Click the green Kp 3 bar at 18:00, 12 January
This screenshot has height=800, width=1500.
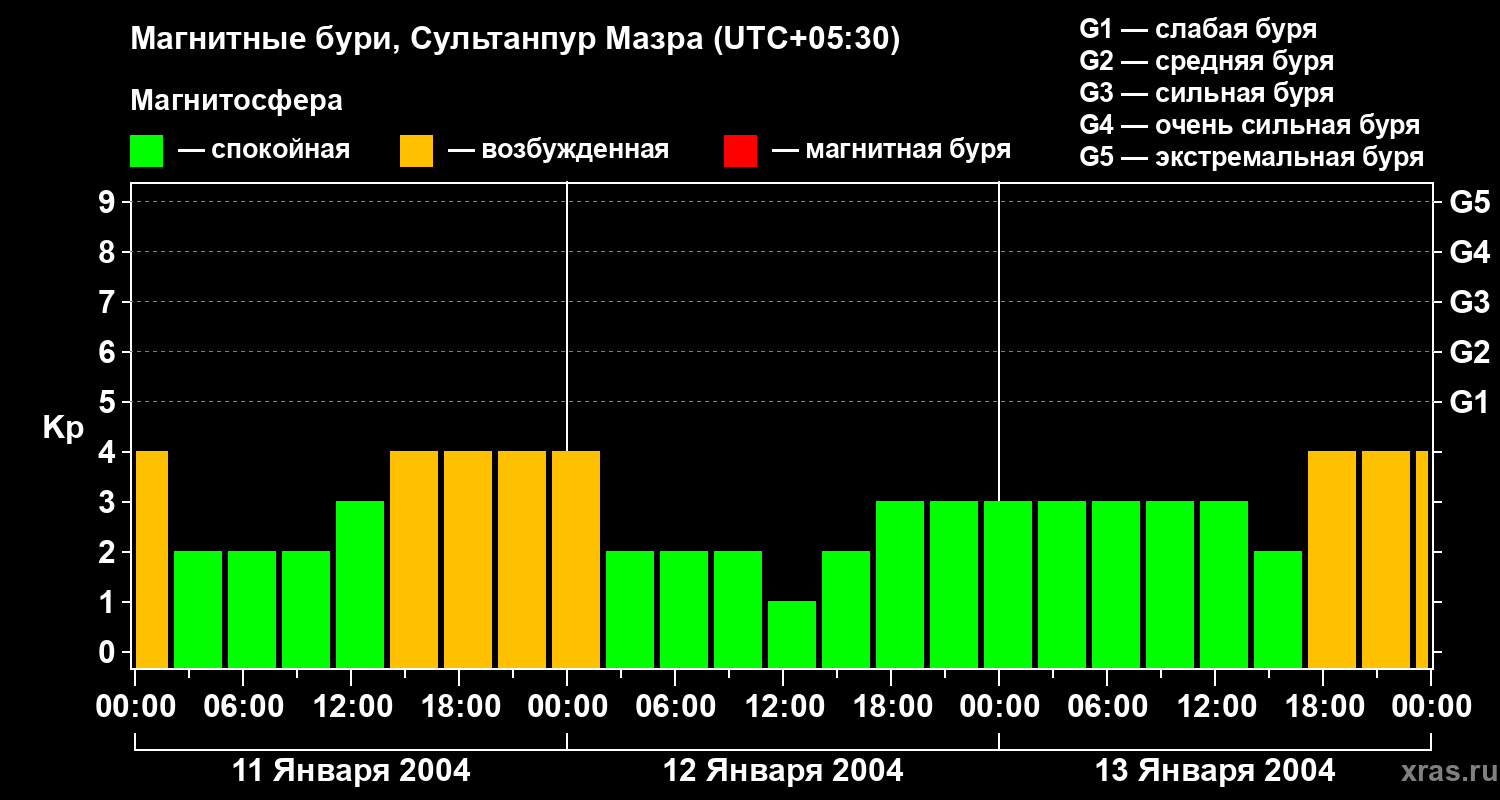click(900, 584)
